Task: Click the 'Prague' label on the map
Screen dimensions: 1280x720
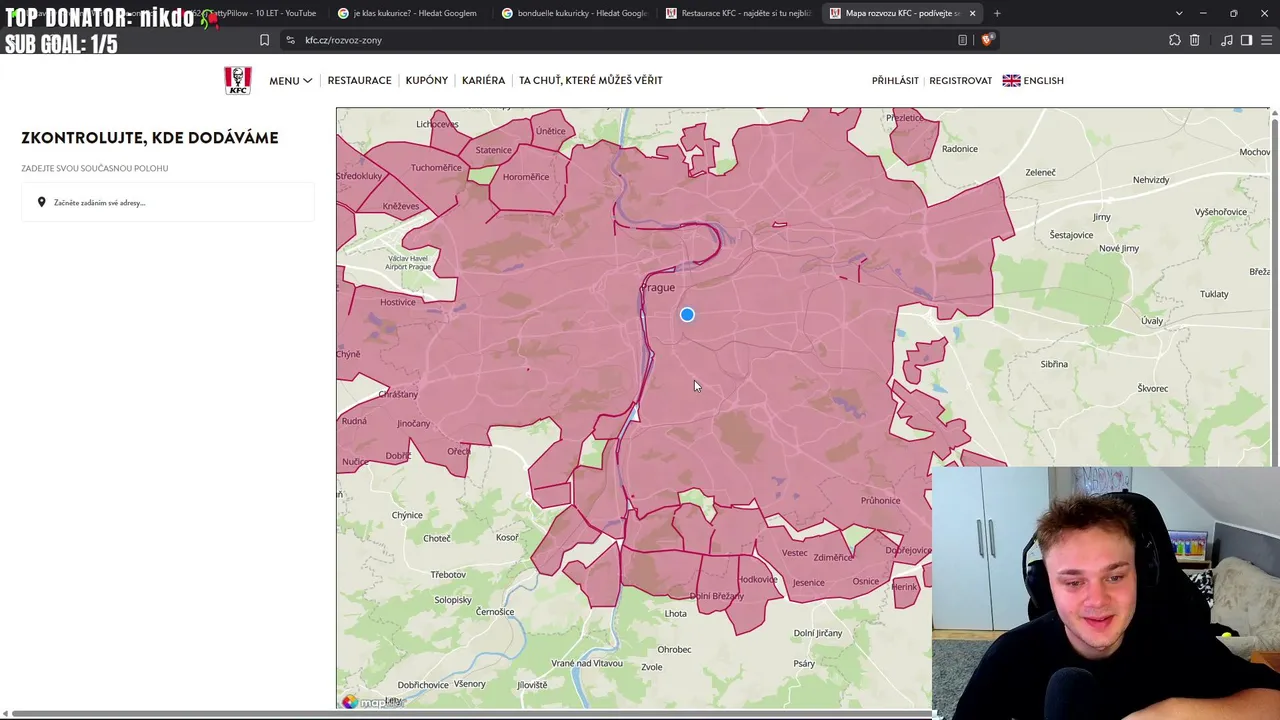Action: [657, 288]
